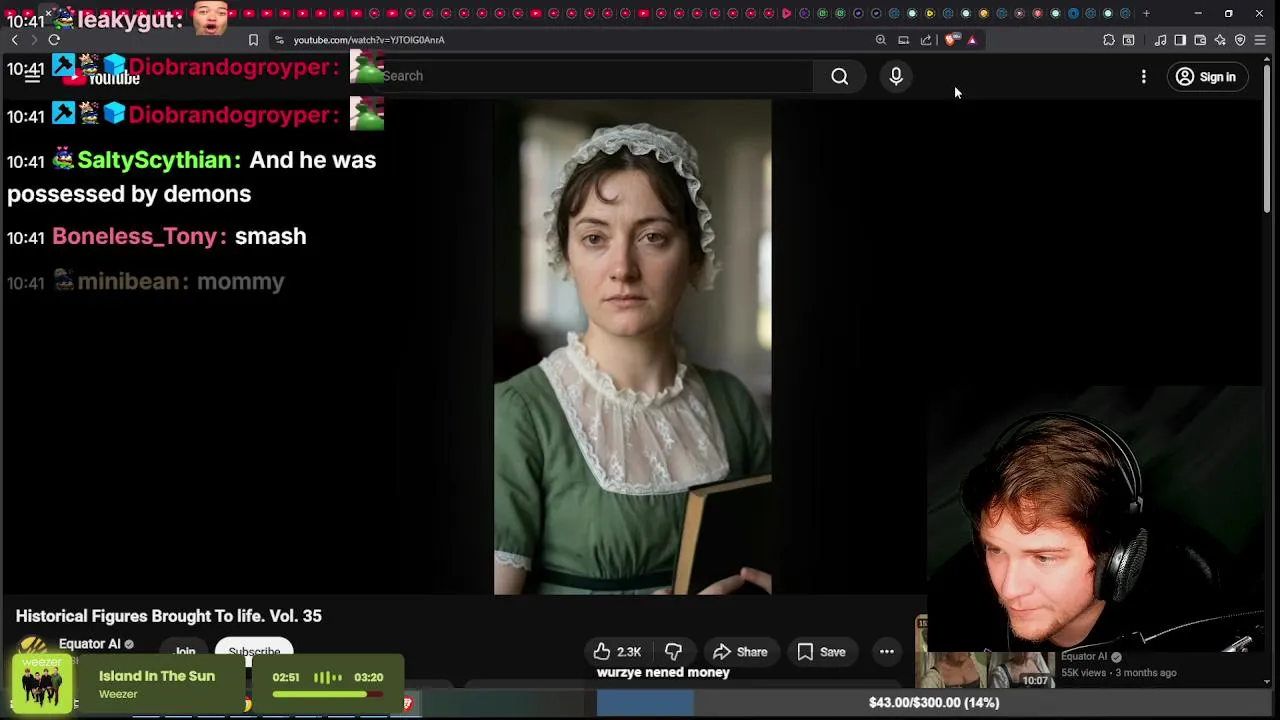Share the page via address bar share icon
Viewport: 1280px width, 720px height.
[926, 40]
